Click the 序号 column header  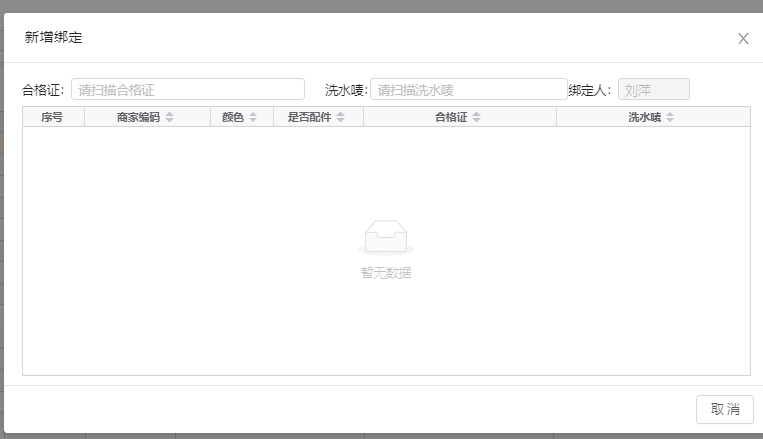52,117
